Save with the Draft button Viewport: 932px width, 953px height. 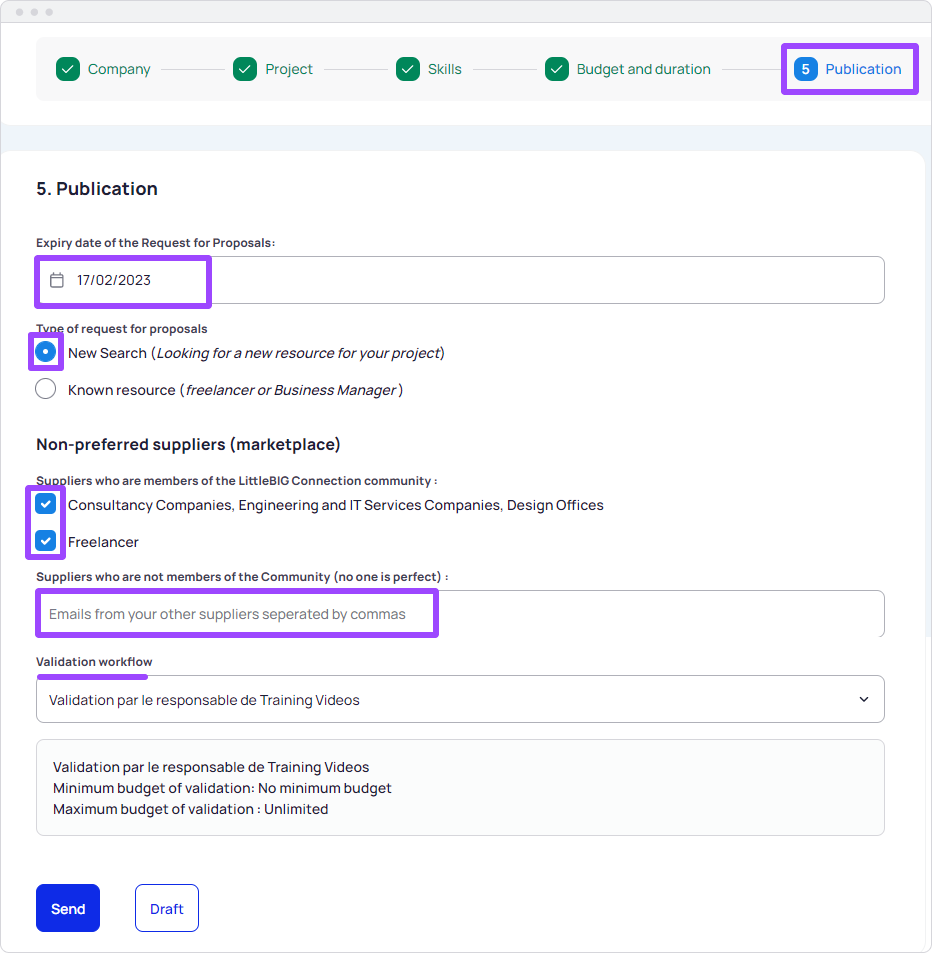click(167, 908)
